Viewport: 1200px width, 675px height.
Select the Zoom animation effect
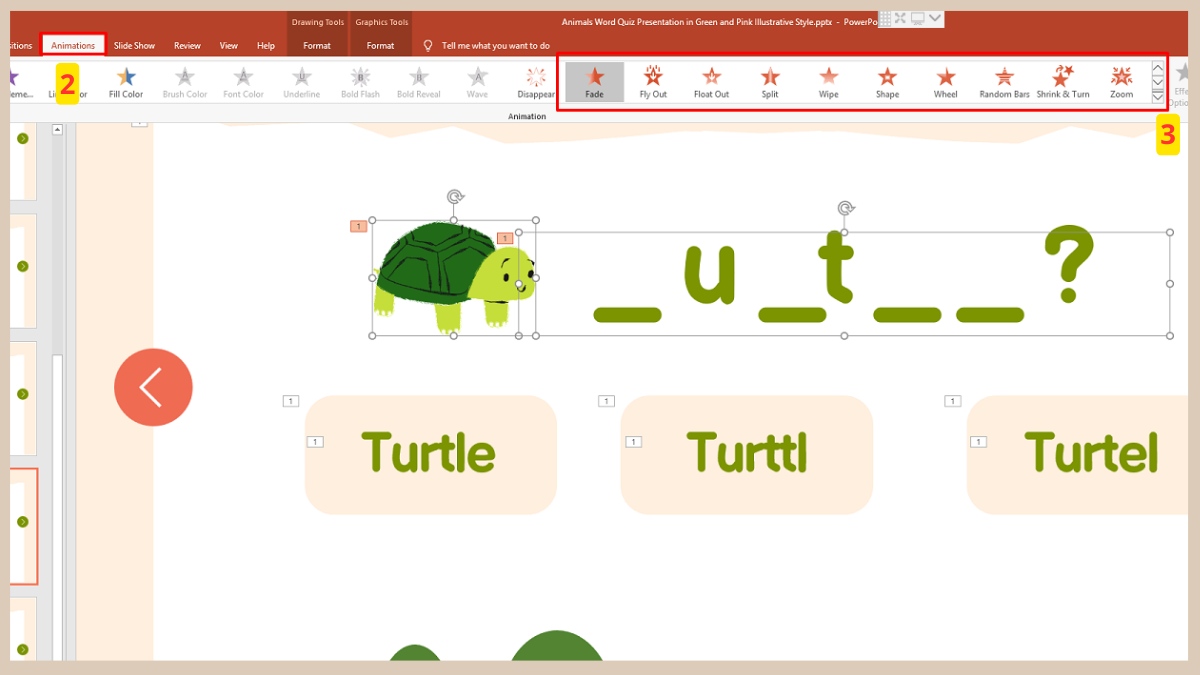1121,81
